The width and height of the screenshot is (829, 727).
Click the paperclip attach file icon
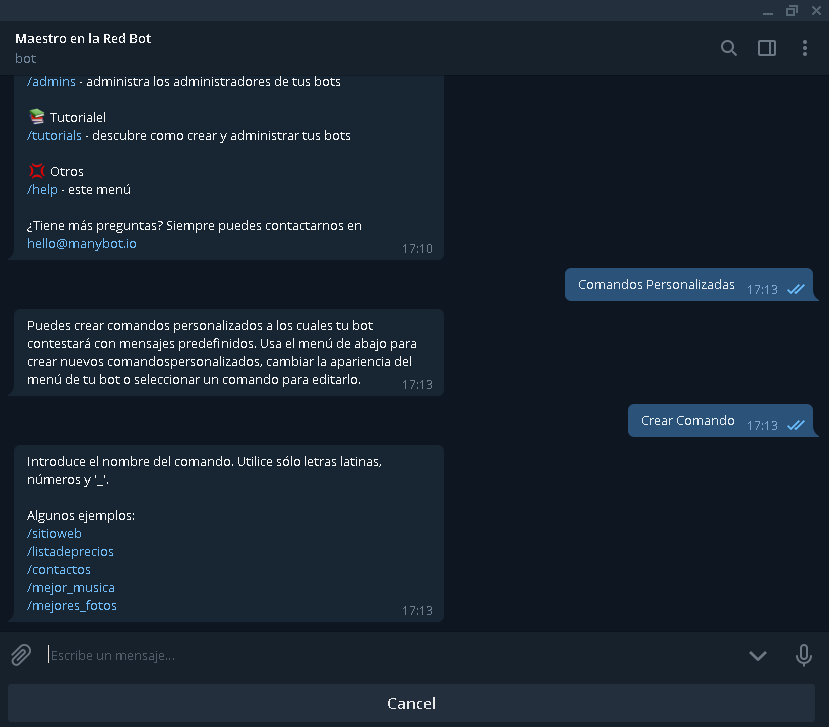click(x=21, y=655)
